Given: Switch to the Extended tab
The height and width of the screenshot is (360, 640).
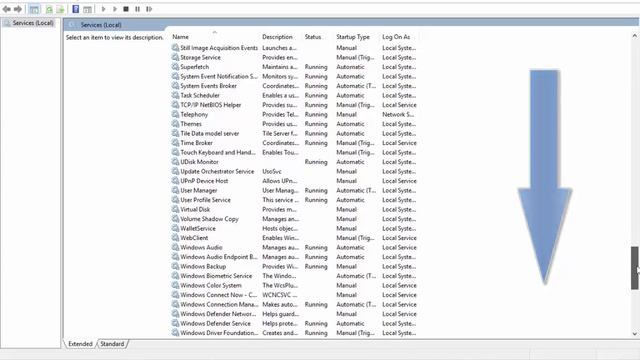Looking at the screenshot, I should pos(80,344).
